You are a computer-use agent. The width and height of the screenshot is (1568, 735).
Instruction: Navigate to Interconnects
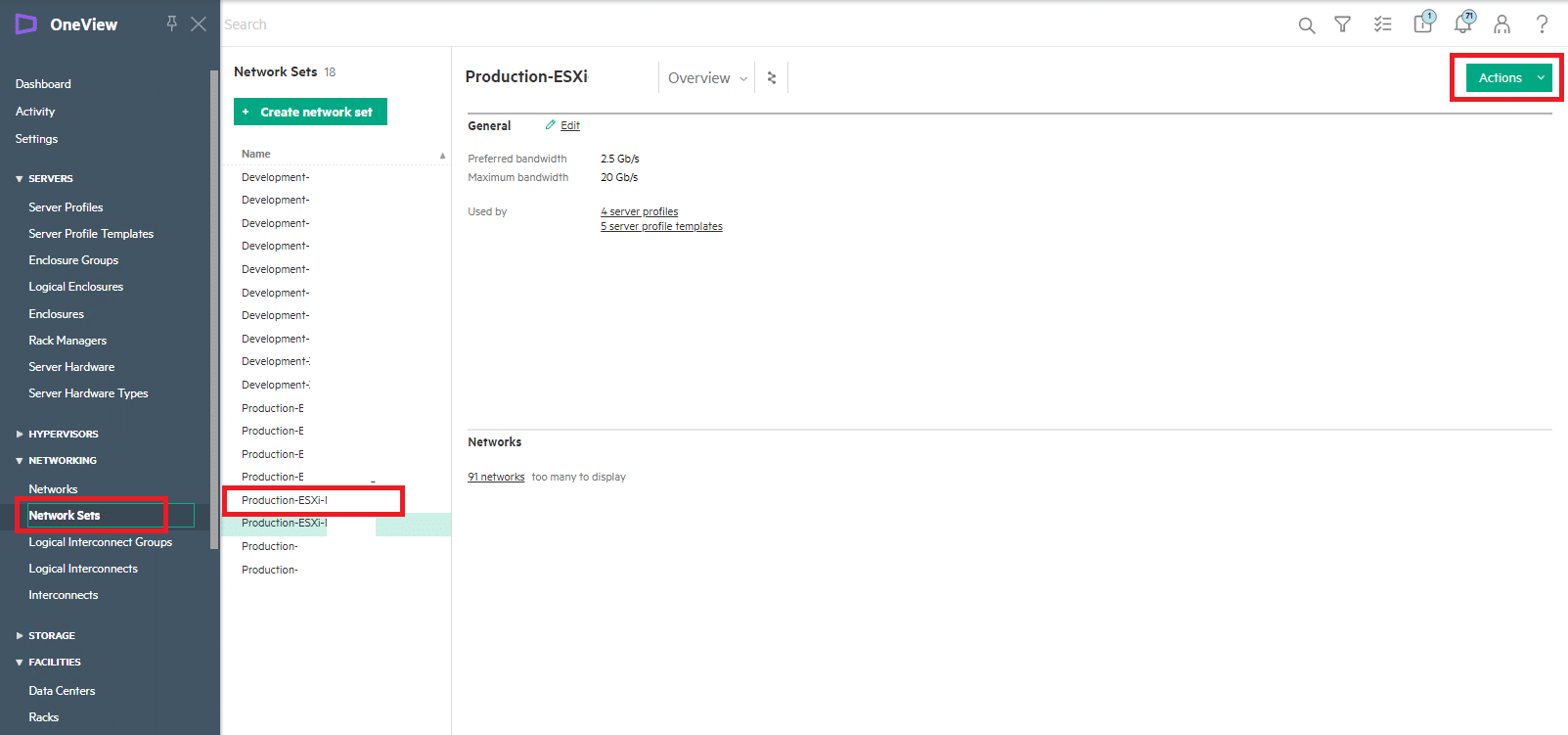(63, 595)
